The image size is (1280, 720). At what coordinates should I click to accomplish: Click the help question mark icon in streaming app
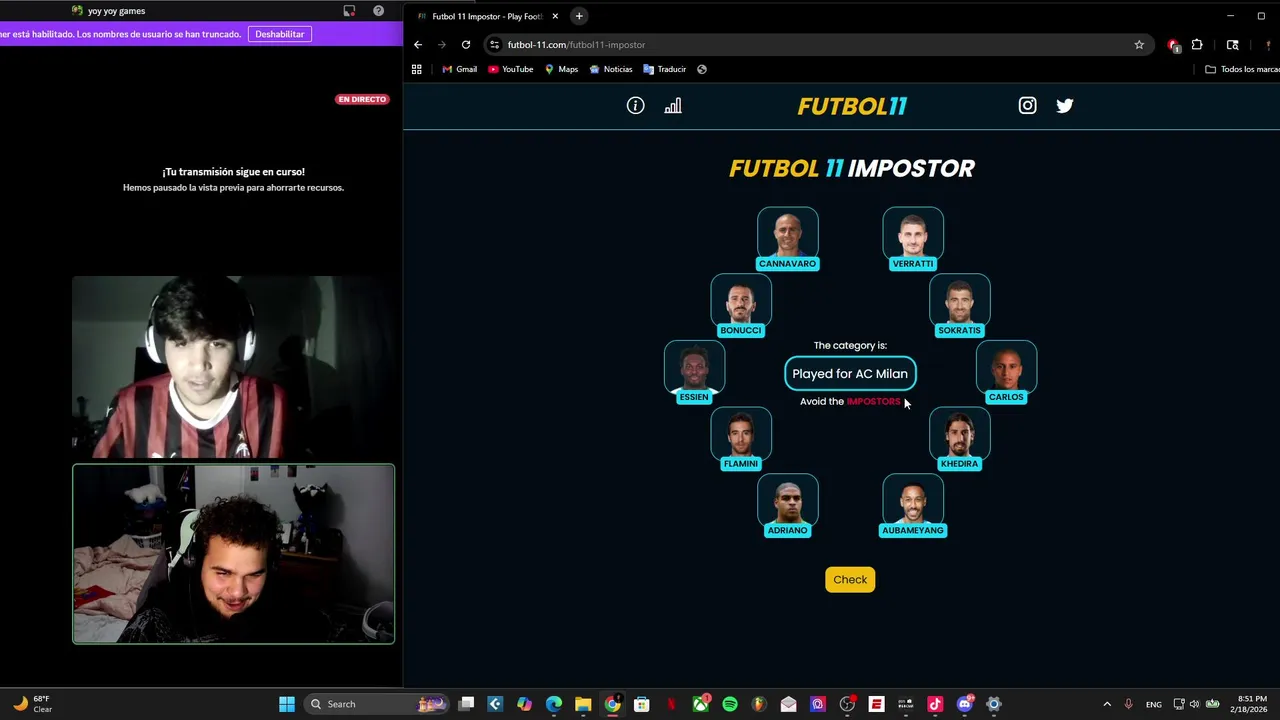pos(378,11)
